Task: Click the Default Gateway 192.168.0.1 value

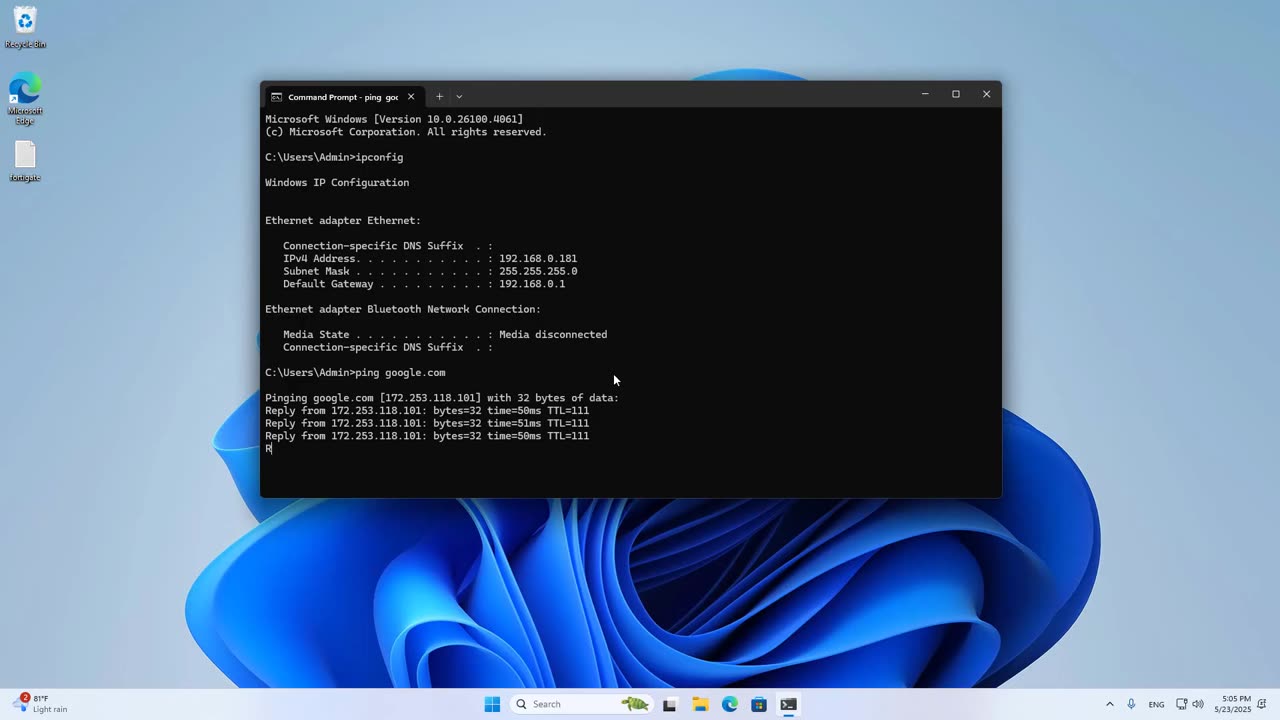Action: coord(532,284)
